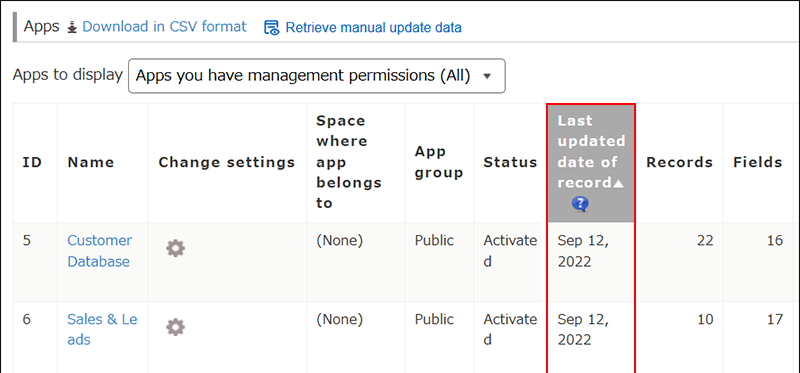Image resolution: width=800 pixels, height=373 pixels.
Task: Click records count '10'
Action: tap(705, 319)
